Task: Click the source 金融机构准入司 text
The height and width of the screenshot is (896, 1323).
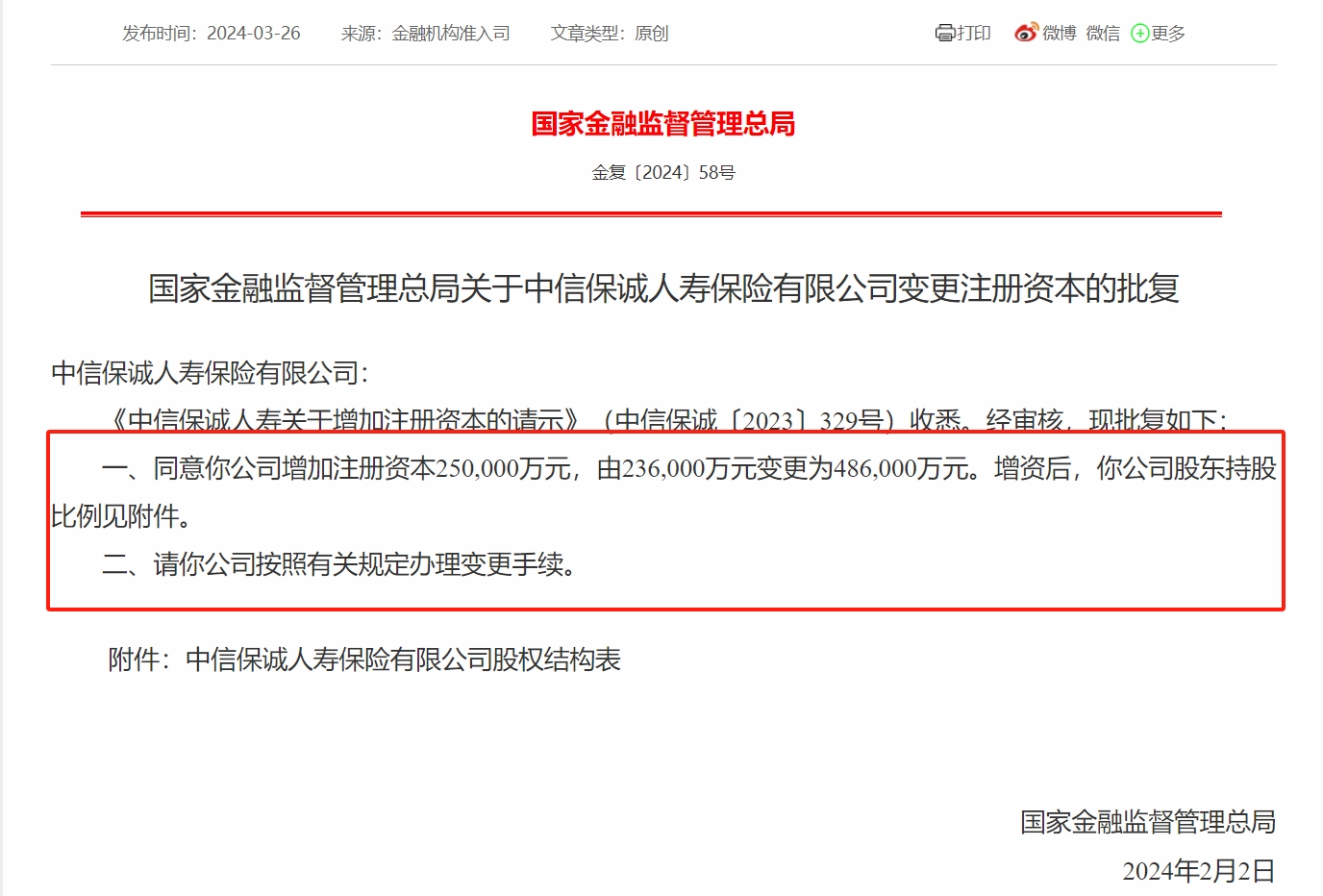Action: [451, 34]
